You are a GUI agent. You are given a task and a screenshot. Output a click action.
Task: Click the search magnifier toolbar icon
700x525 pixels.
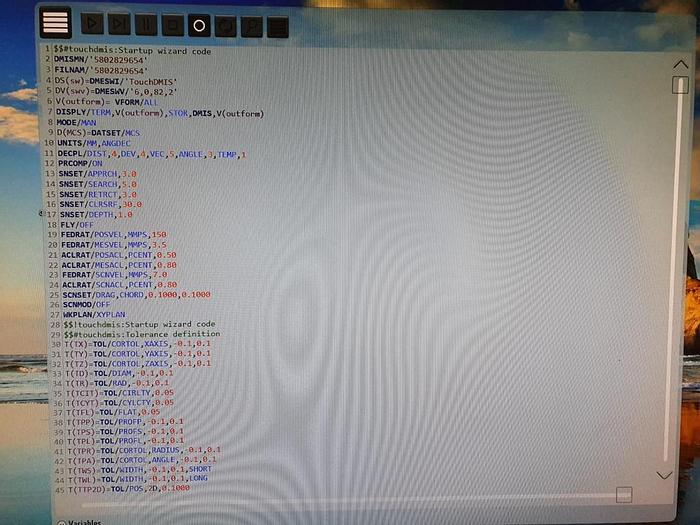[x=252, y=24]
